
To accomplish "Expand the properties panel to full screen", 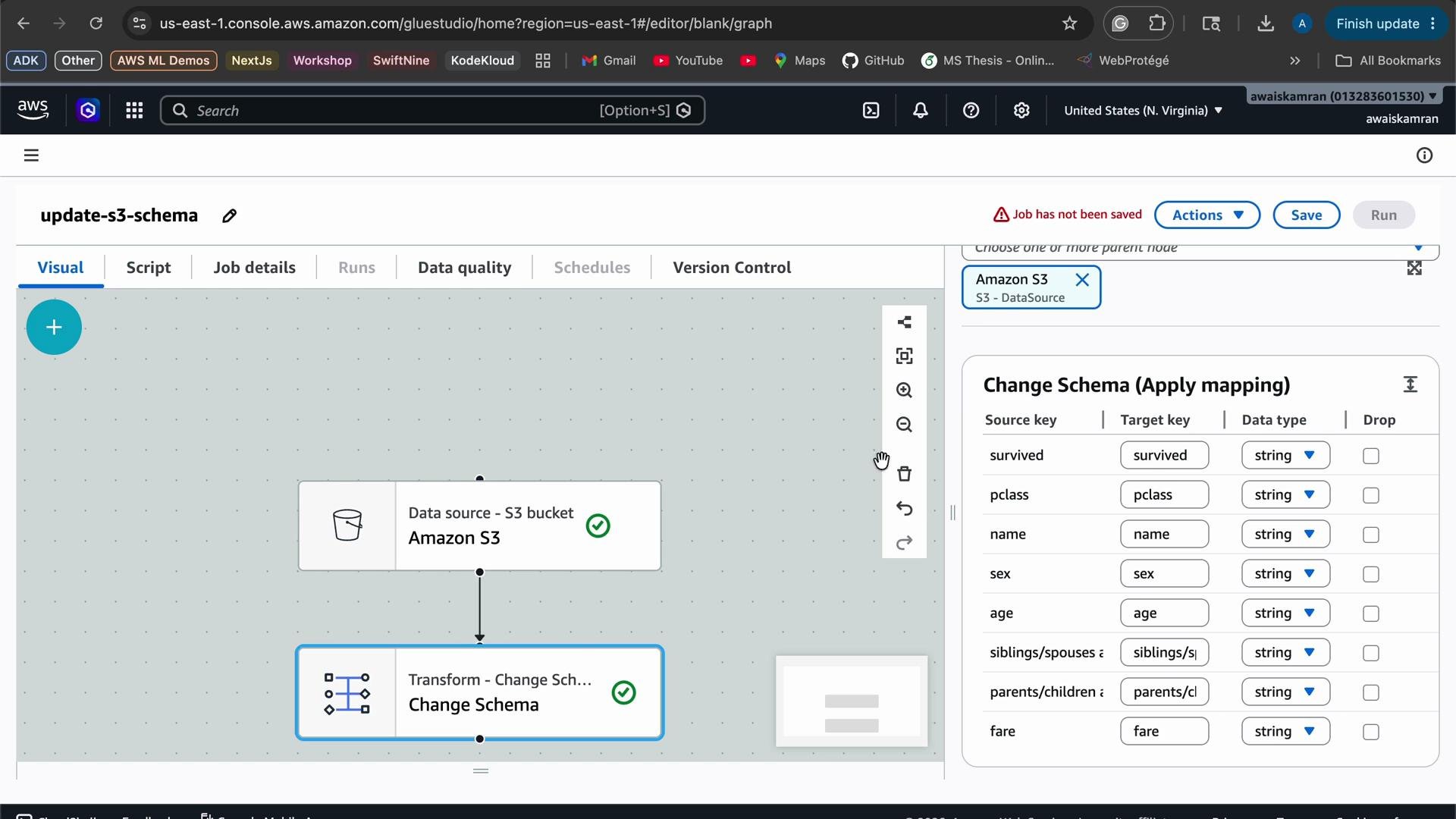I will (1414, 268).
